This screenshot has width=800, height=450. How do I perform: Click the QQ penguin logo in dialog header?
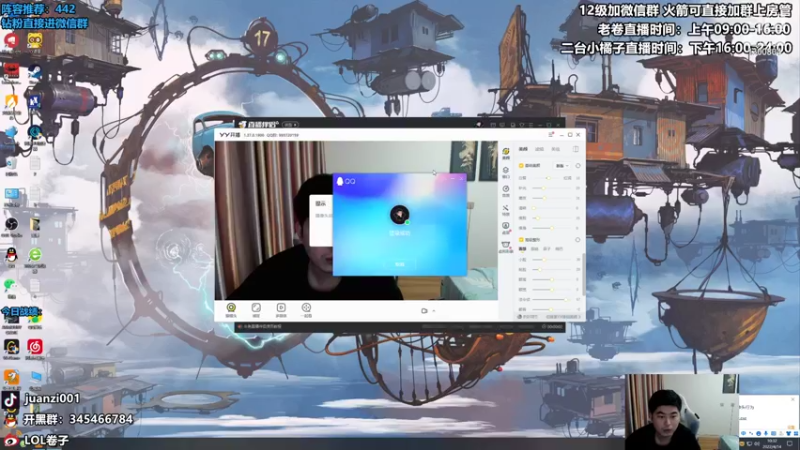tap(340, 181)
